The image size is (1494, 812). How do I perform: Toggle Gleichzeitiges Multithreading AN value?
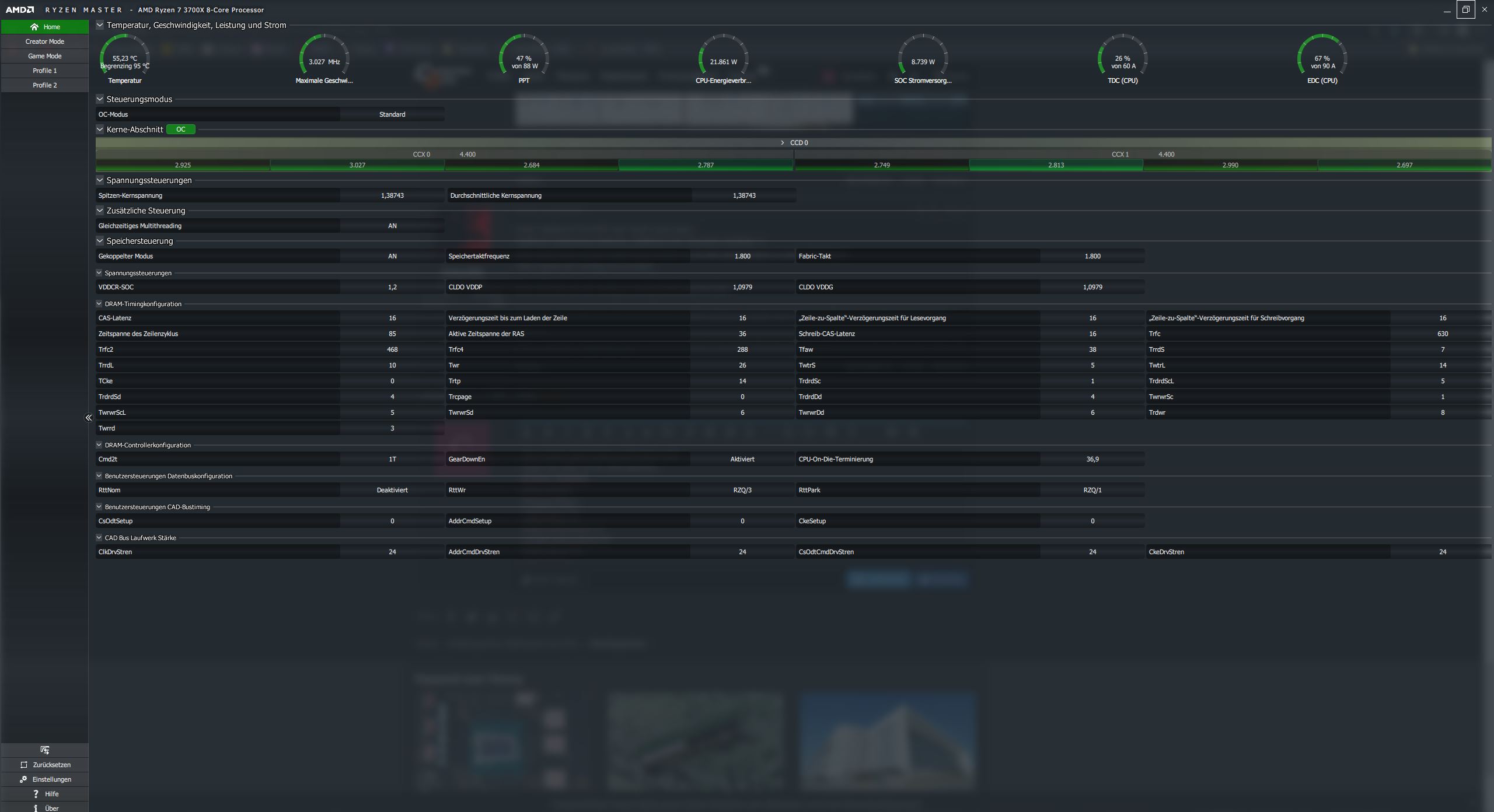[x=392, y=226]
